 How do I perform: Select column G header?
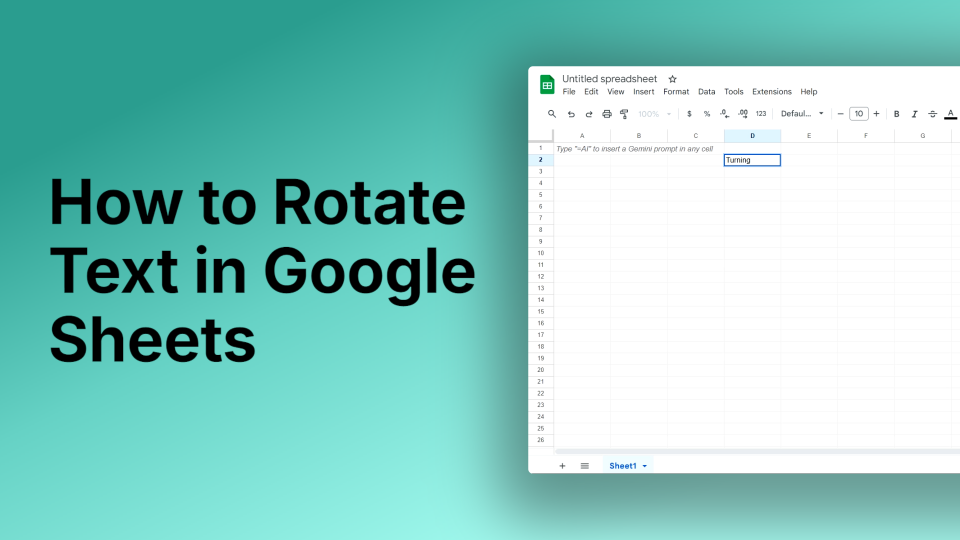923,136
